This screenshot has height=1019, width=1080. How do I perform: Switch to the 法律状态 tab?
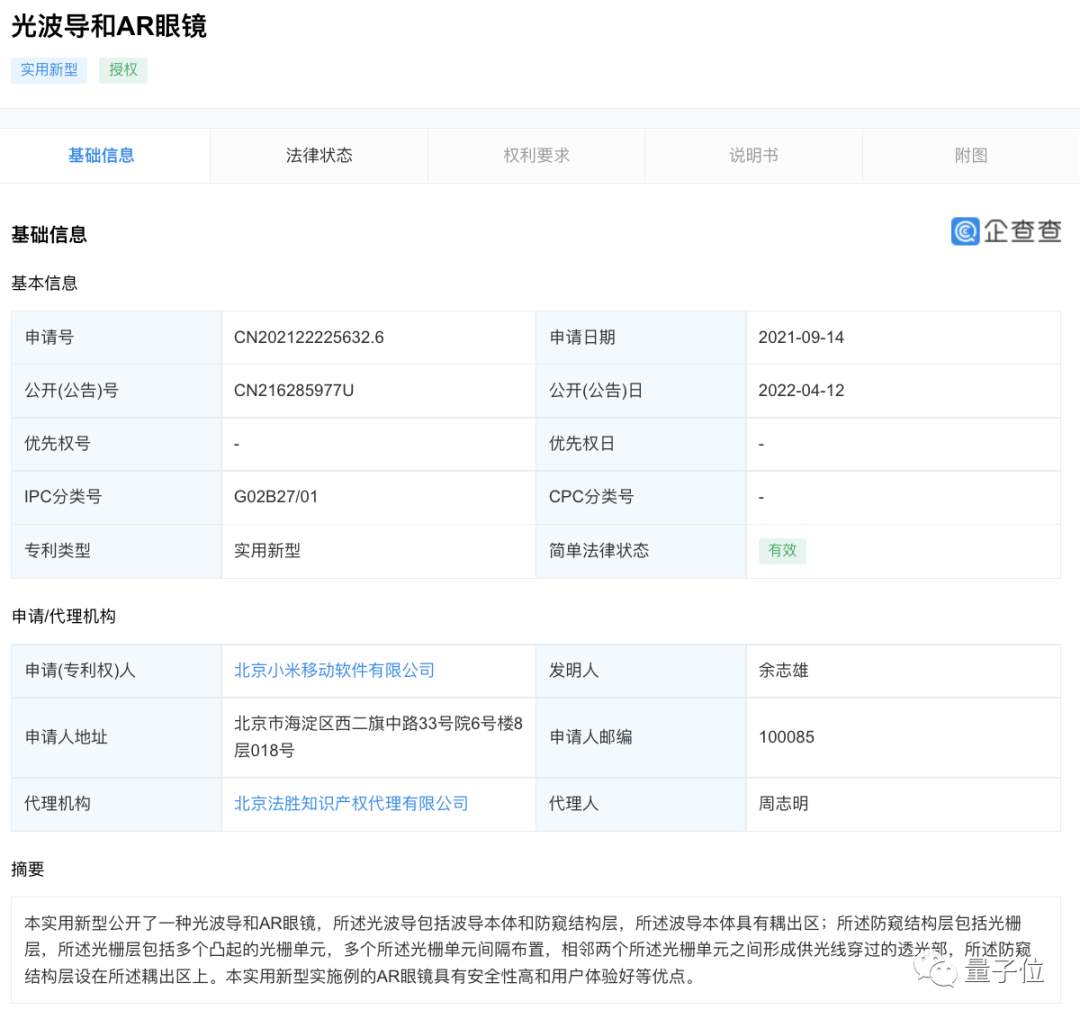(318, 155)
